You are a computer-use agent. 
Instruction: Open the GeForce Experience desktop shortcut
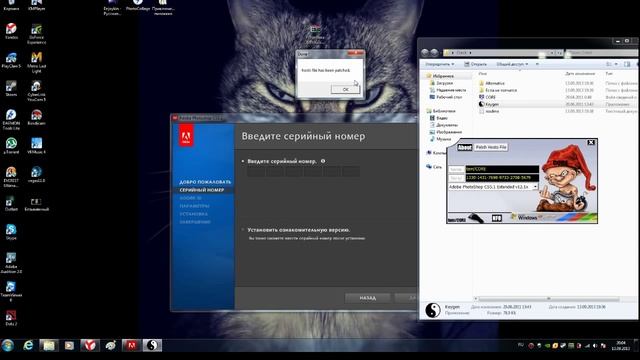(x=36, y=34)
